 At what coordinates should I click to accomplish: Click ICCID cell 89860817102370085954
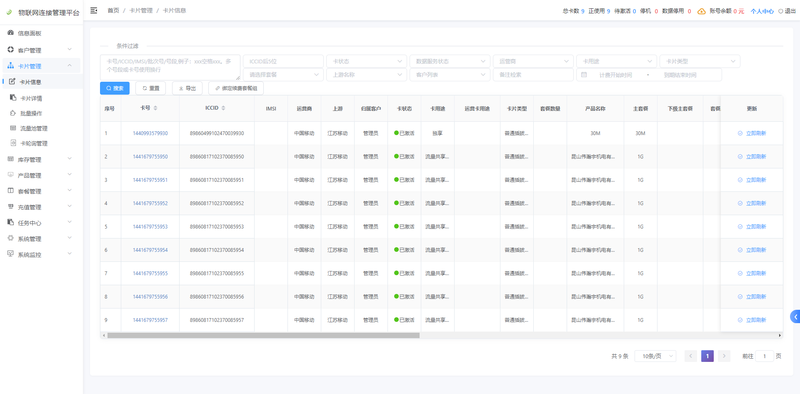point(217,250)
